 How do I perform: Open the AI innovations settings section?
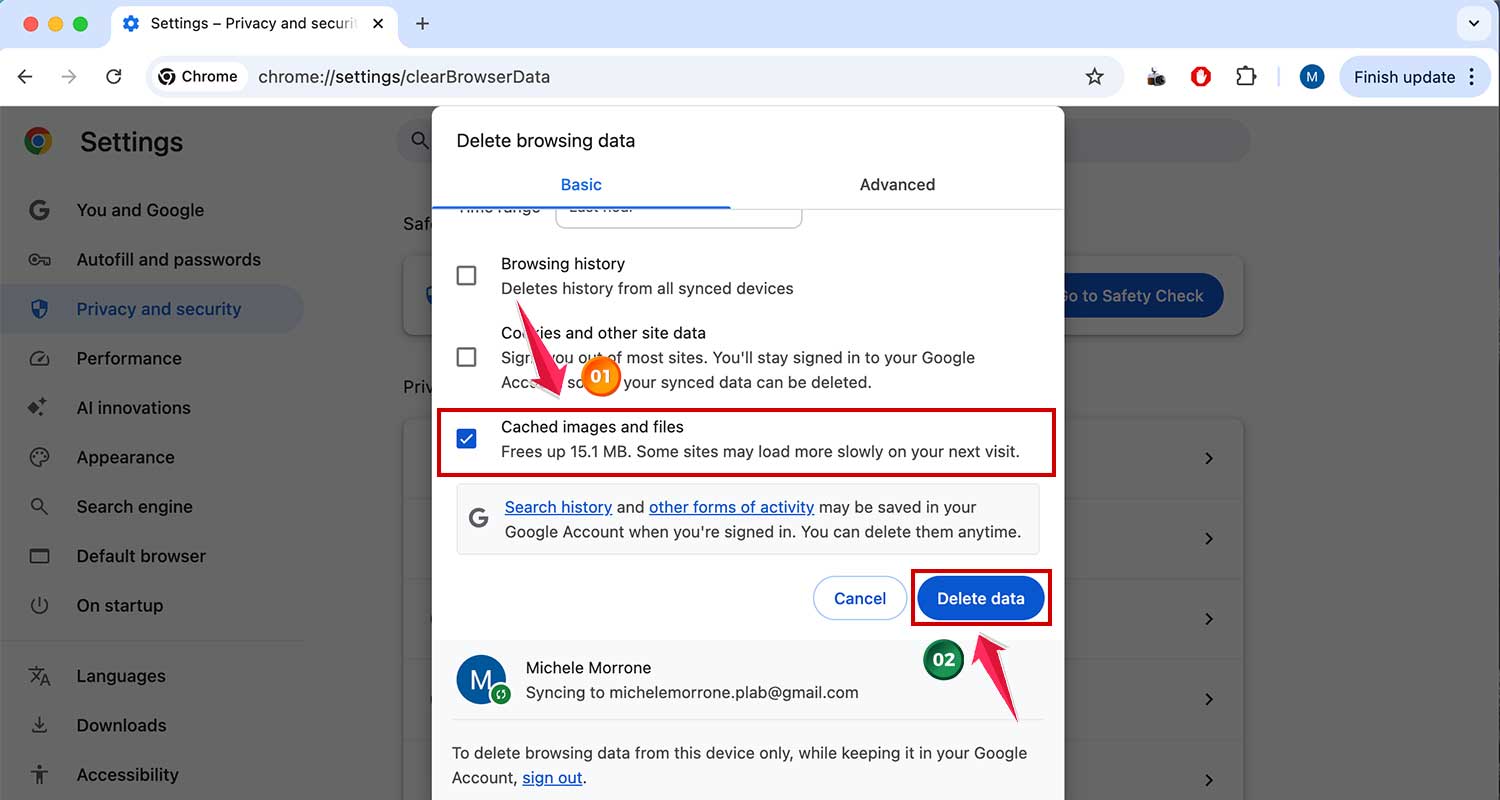tap(133, 407)
